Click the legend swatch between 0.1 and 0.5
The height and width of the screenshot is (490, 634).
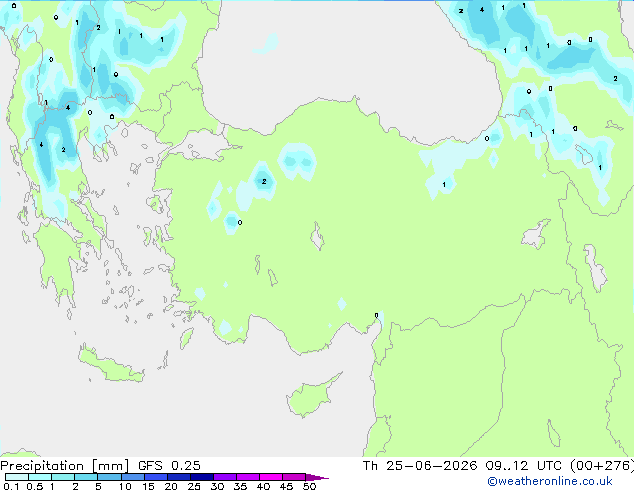pos(17,477)
